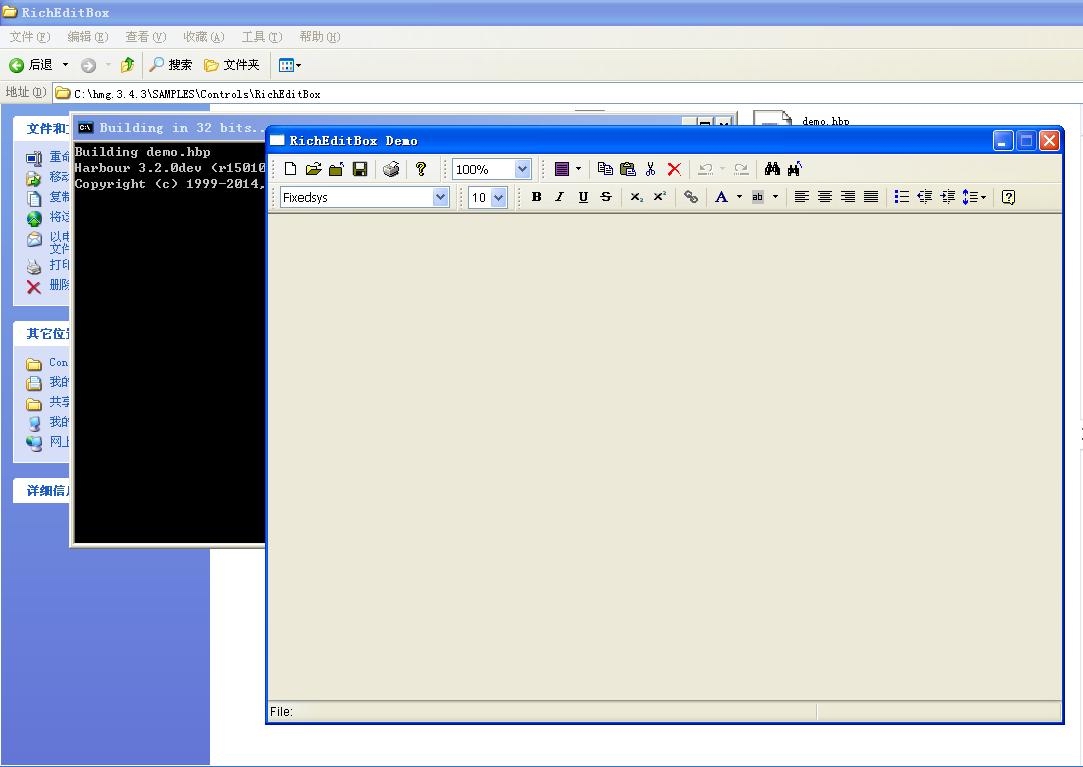
Task: Insert a hyperlink with the link icon
Action: [x=690, y=197]
